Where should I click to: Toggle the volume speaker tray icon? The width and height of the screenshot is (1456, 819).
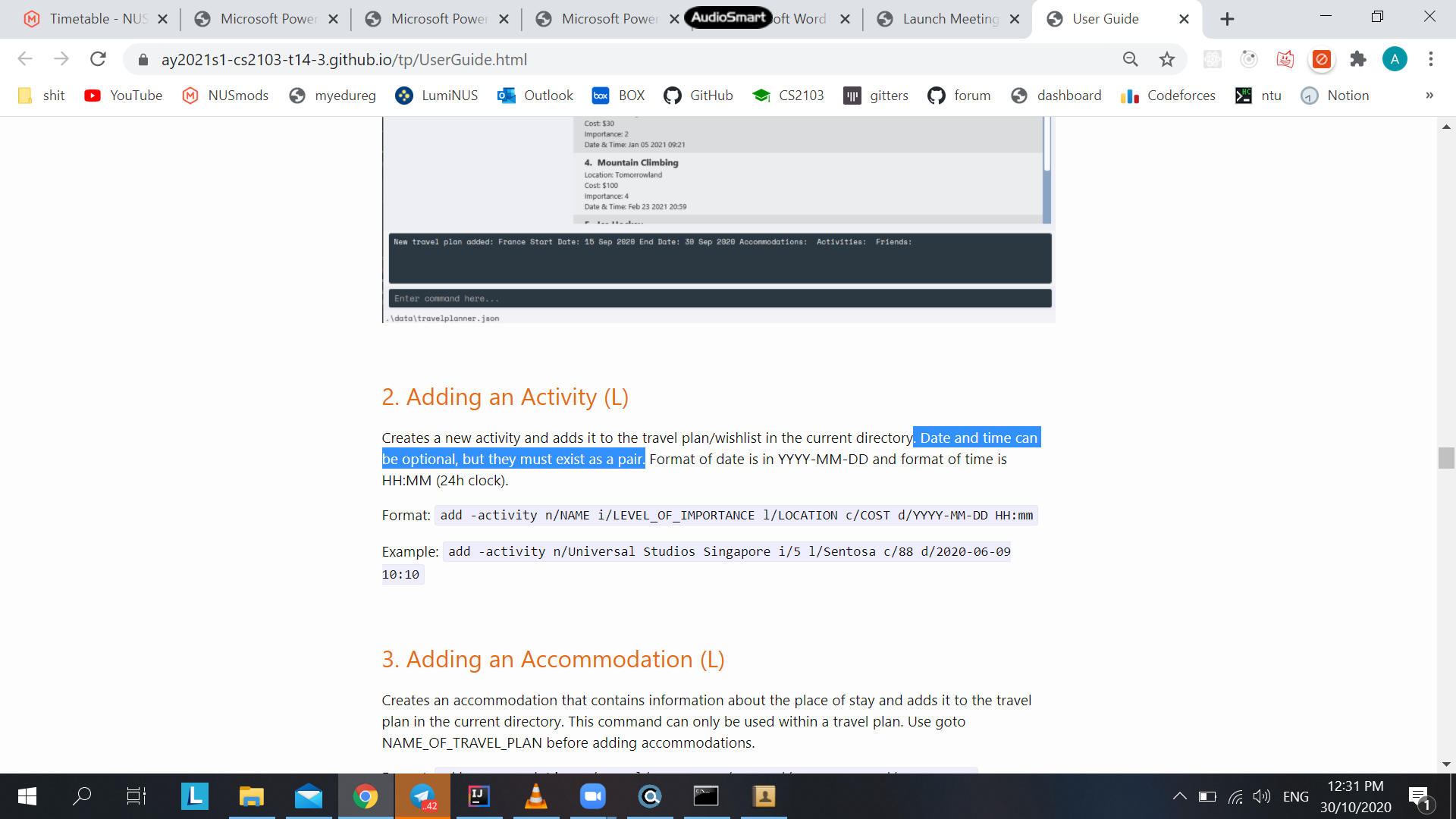pos(1261,796)
